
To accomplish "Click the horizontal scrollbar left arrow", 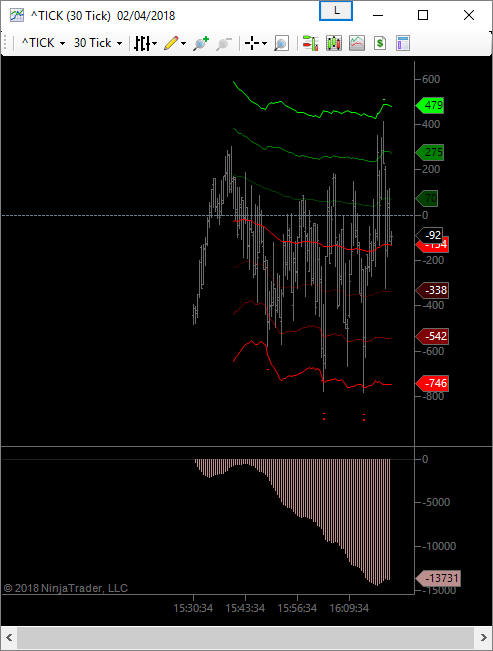I will click(9, 637).
